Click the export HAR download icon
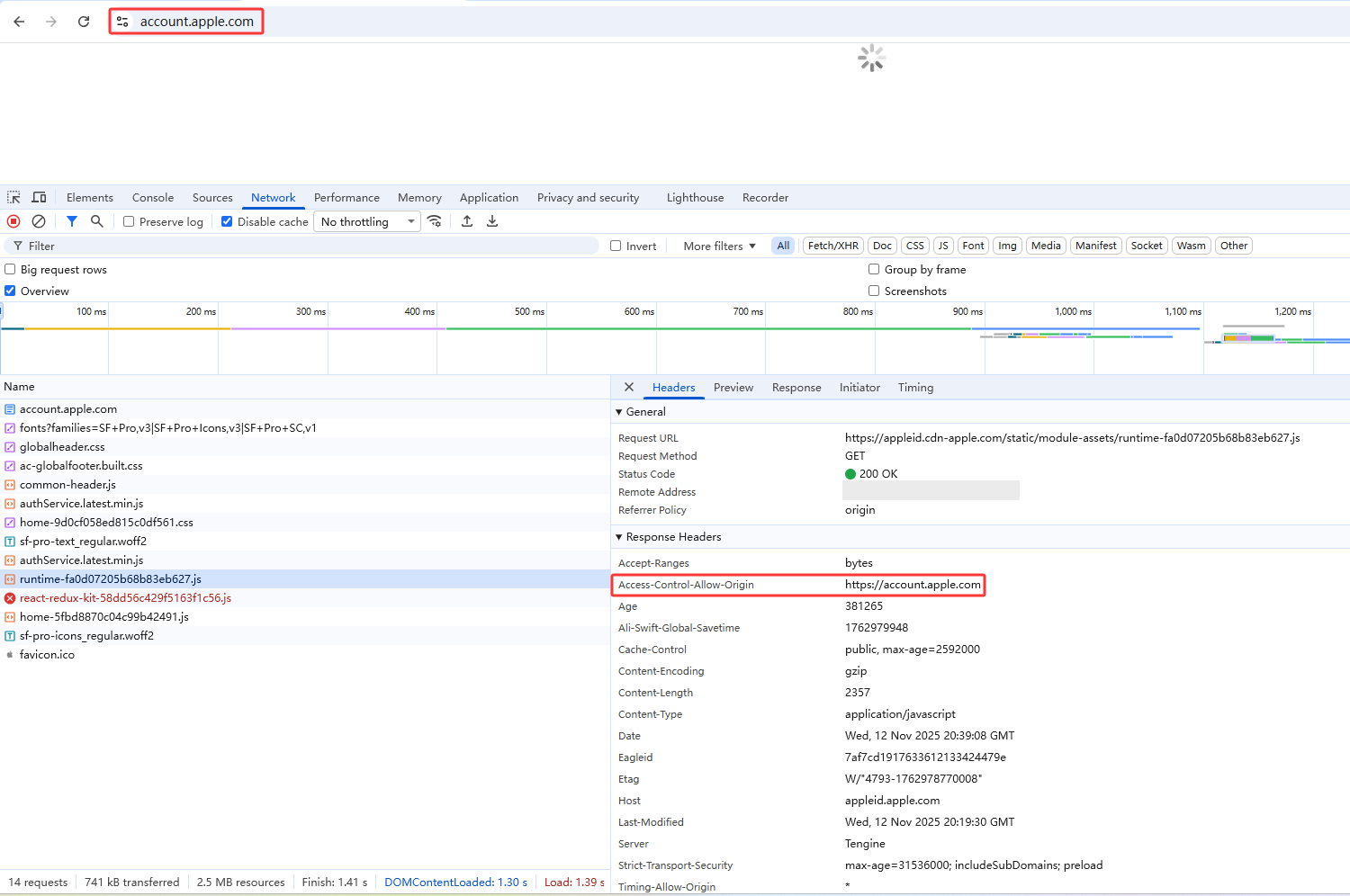The height and width of the screenshot is (896, 1350). 492,221
